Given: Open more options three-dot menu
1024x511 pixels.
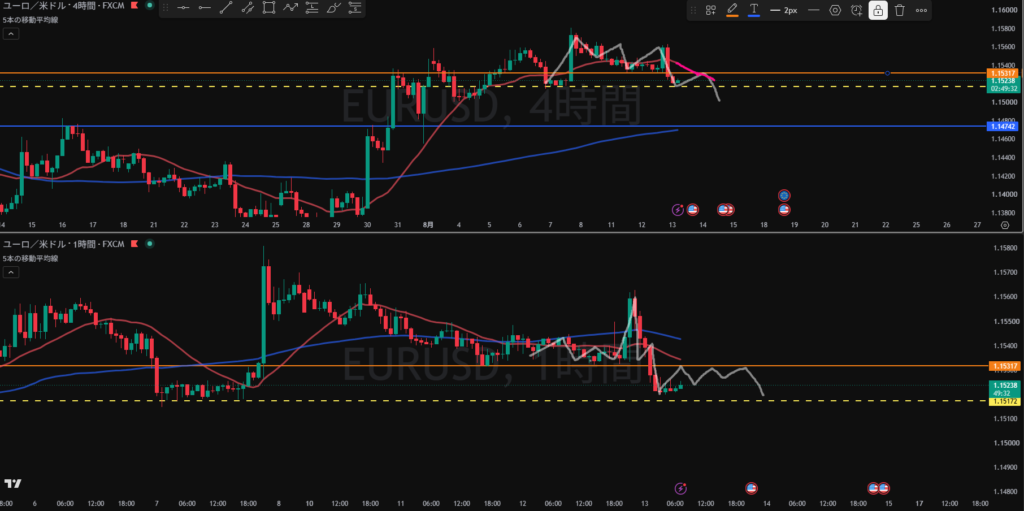Looking at the screenshot, I should pyautogui.click(x=921, y=10).
